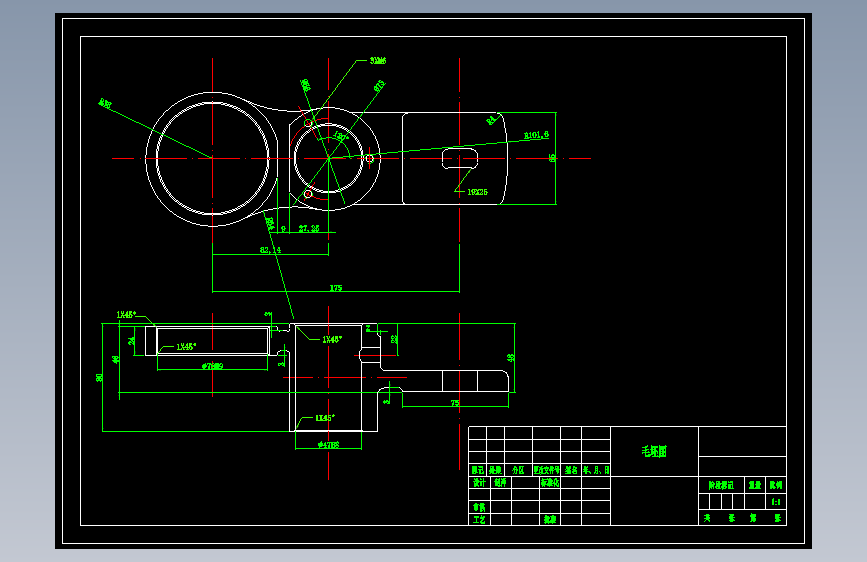Click the 75 dimension in the side view
The width and height of the screenshot is (867, 562).
[x=455, y=403]
